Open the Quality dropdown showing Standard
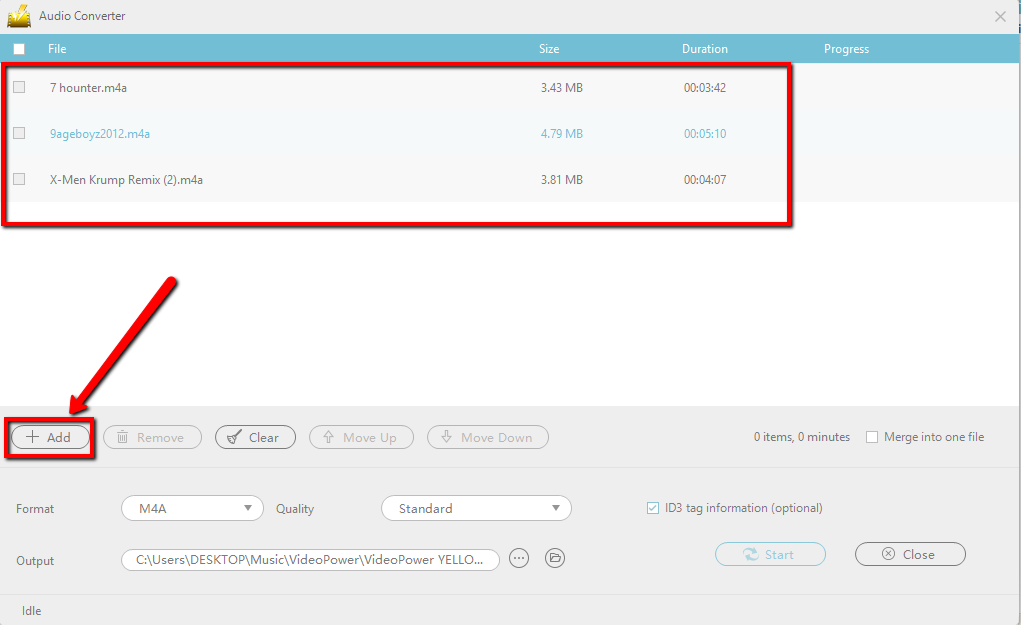 point(476,508)
